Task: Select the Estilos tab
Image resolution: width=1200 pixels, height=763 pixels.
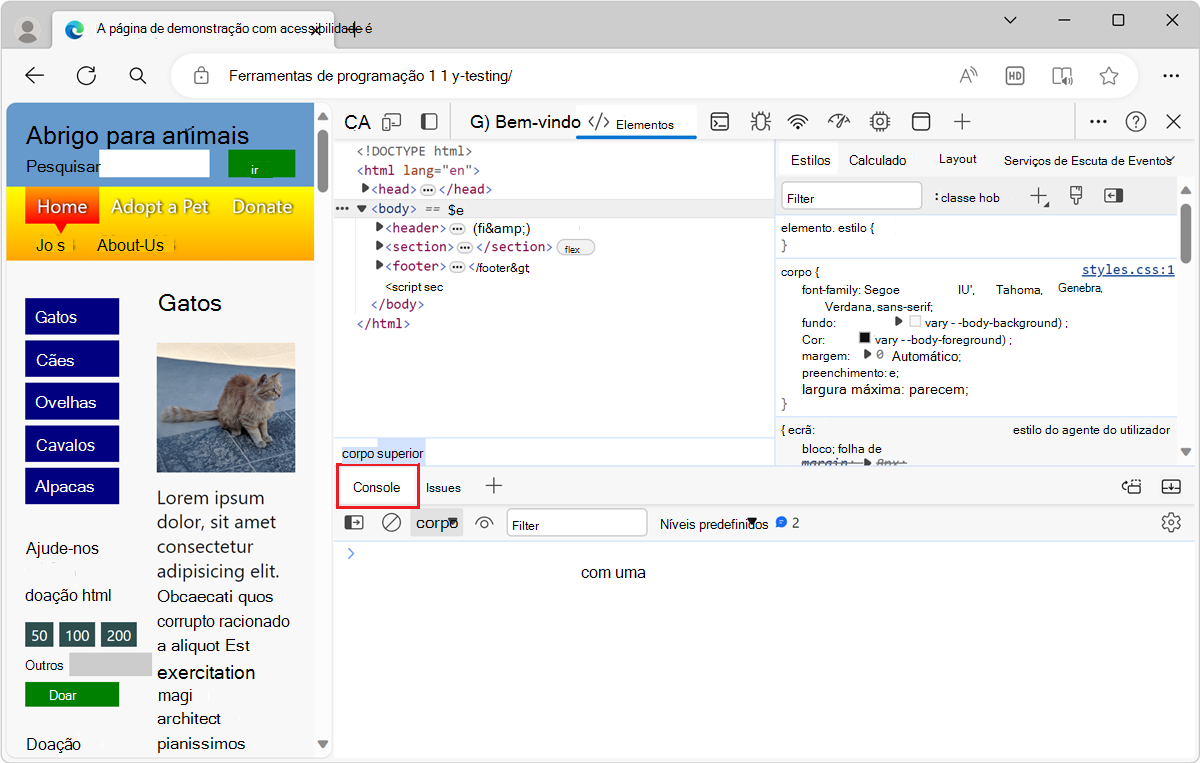Action: pos(810,160)
